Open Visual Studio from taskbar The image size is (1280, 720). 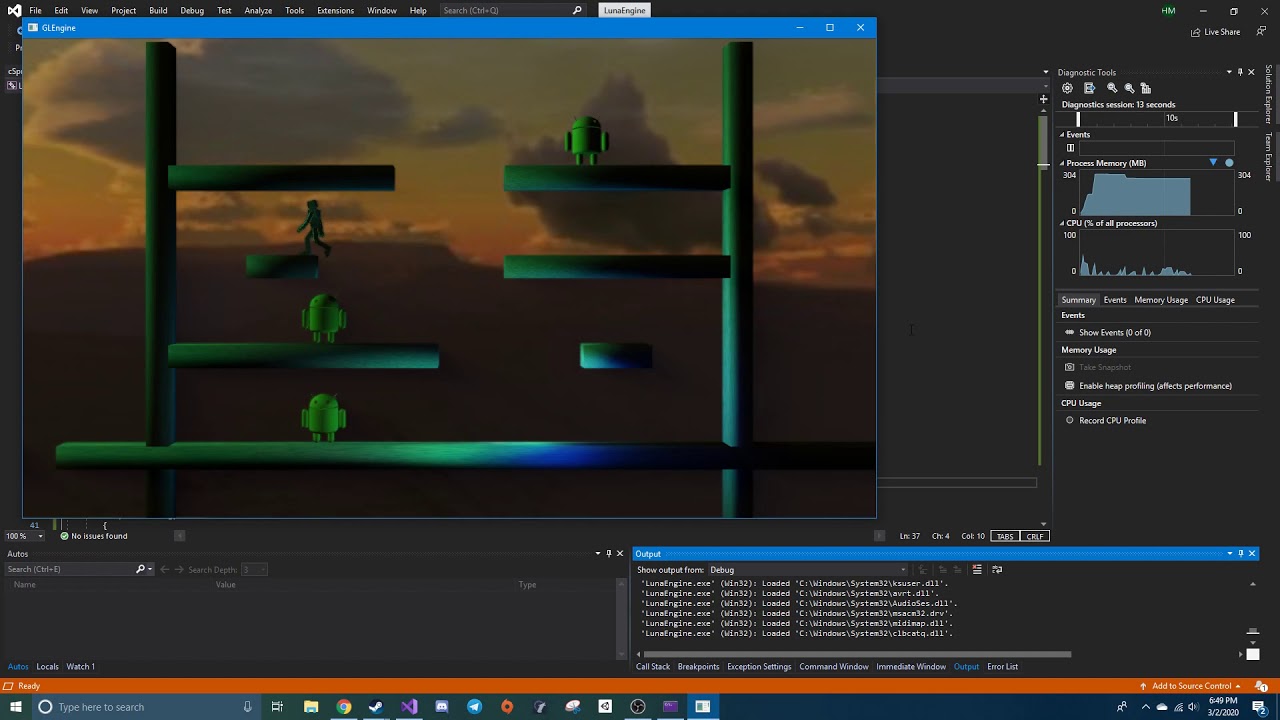(x=409, y=707)
